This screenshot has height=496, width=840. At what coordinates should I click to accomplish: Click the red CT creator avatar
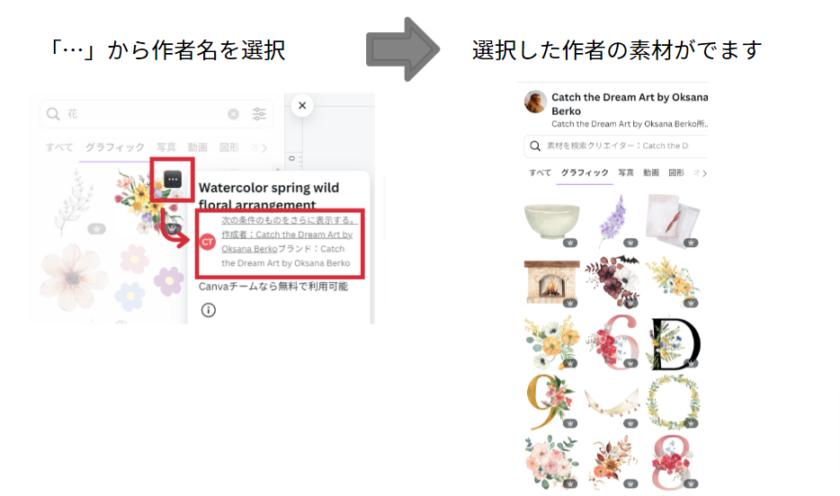click(207, 242)
